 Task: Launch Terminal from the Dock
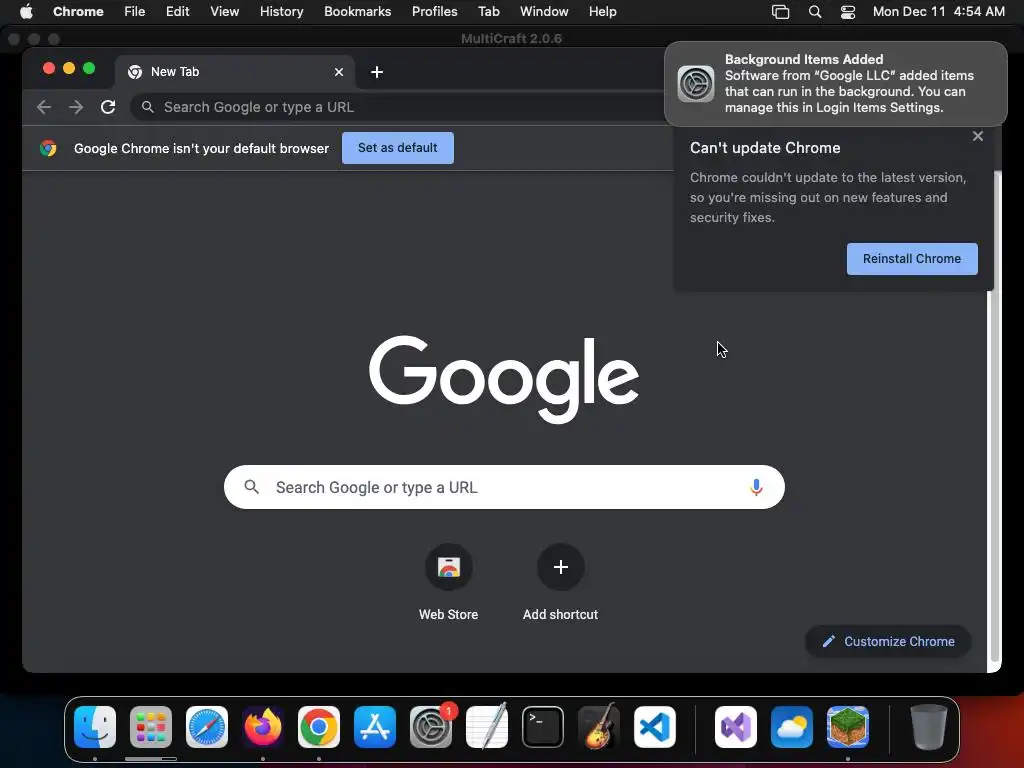543,727
